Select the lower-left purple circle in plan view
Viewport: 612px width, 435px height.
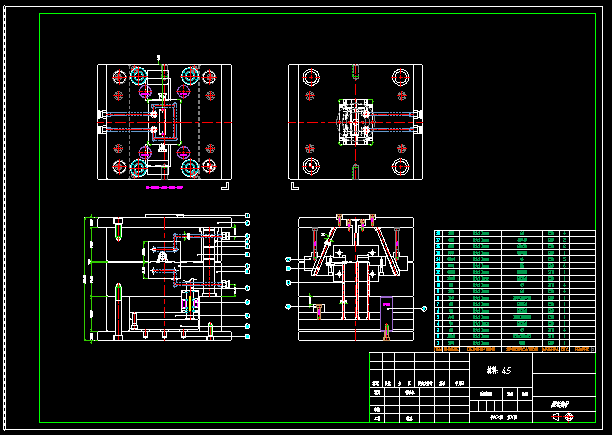click(145, 153)
